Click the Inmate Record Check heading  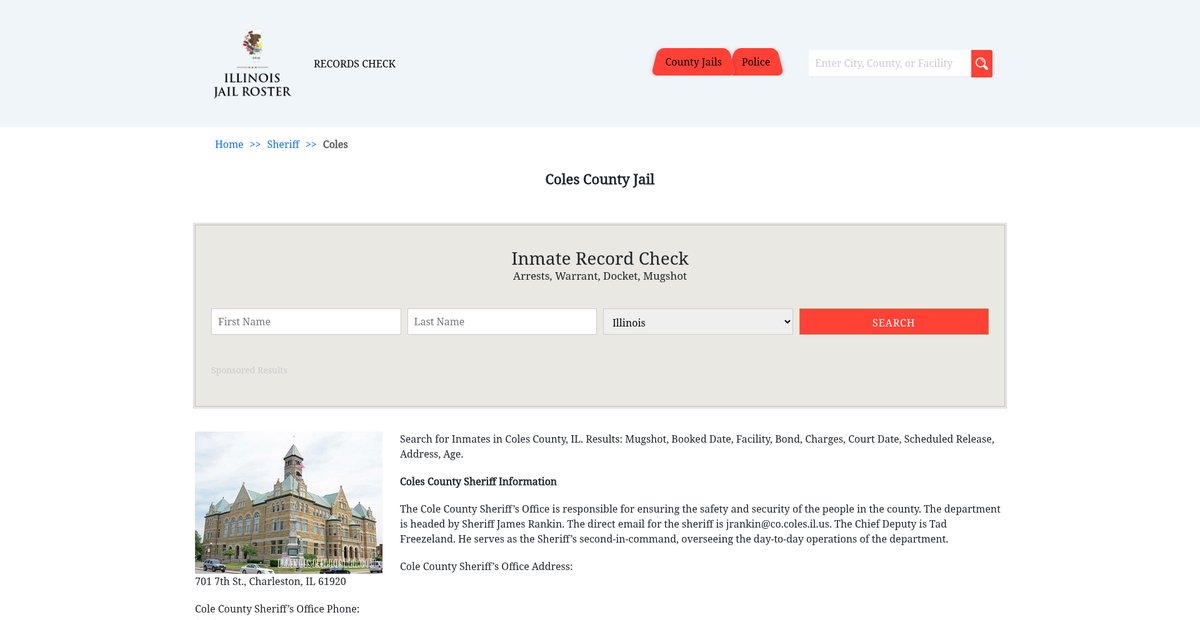point(600,259)
